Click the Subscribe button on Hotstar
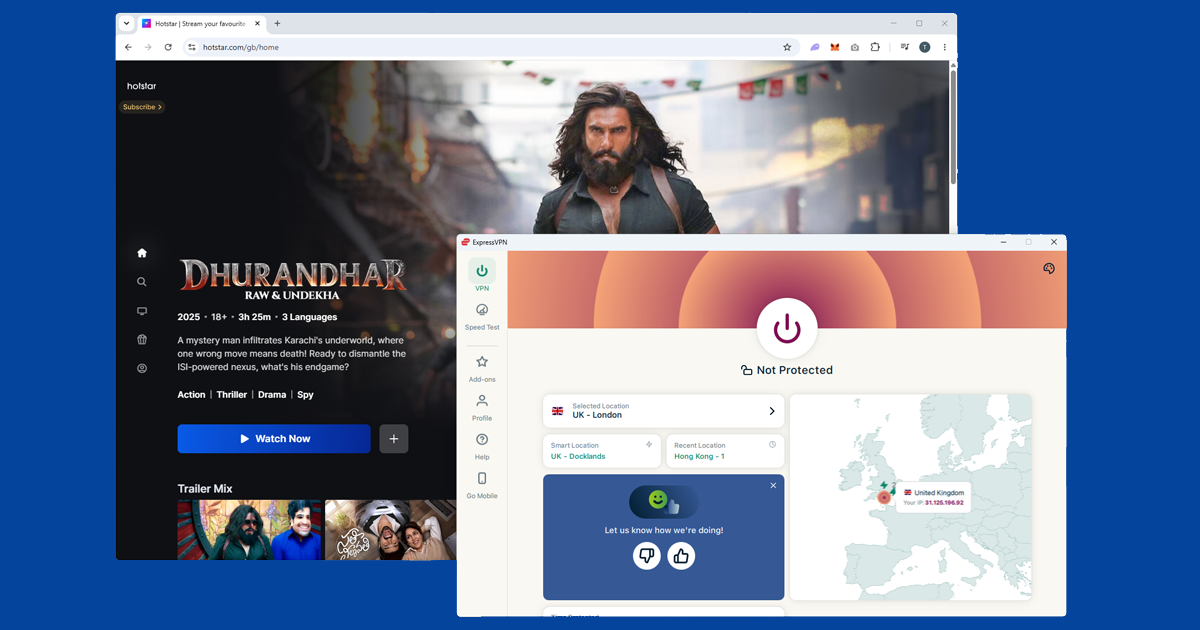1200x630 pixels. [x=142, y=107]
